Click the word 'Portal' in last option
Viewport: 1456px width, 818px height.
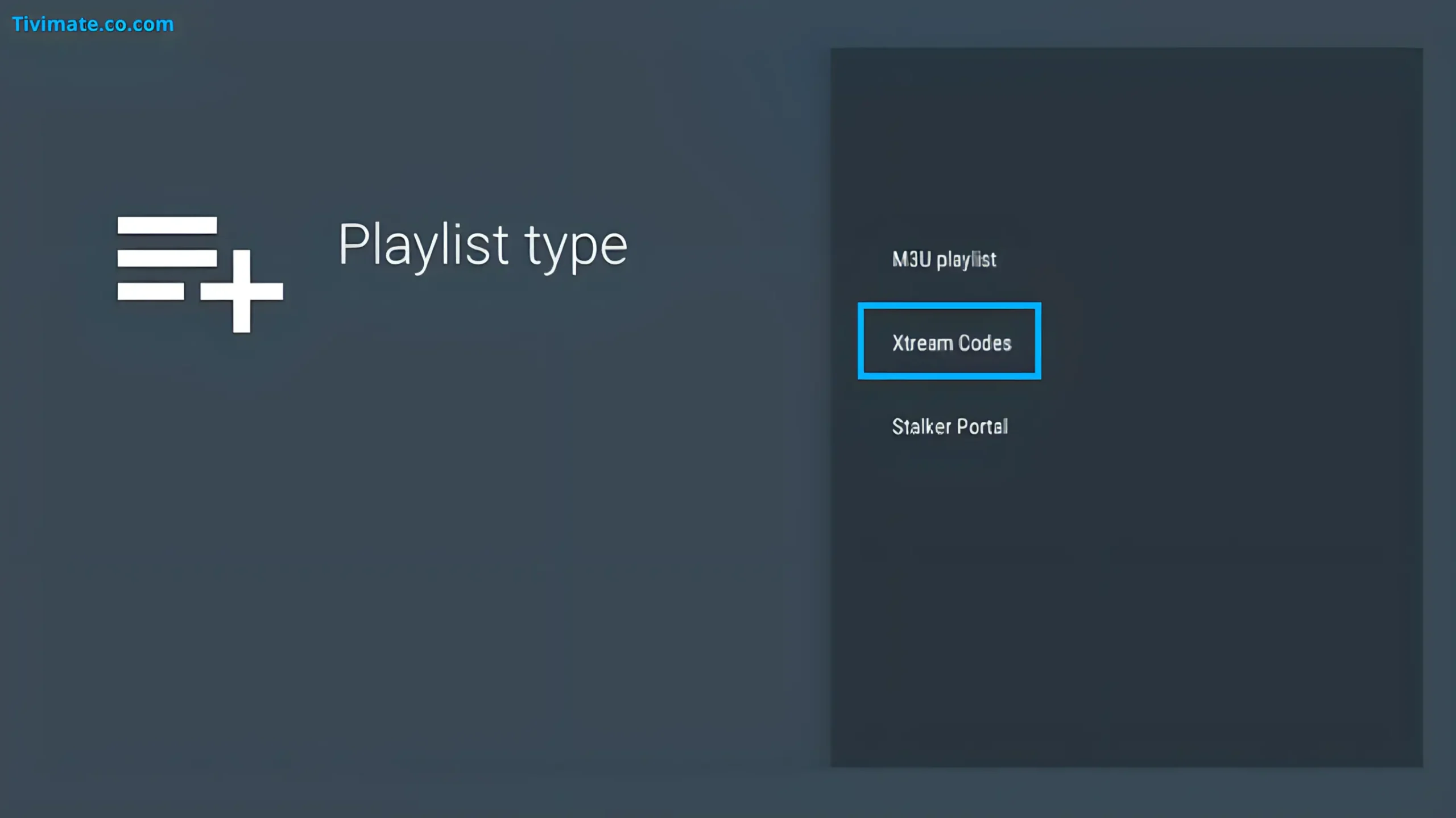pyautogui.click(x=982, y=426)
